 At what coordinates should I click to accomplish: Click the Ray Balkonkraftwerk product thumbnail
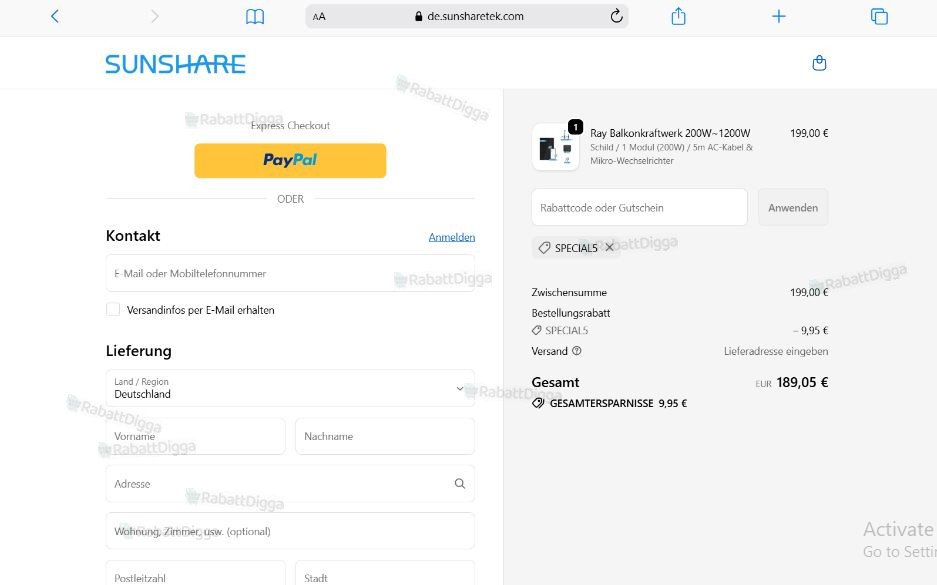555,147
